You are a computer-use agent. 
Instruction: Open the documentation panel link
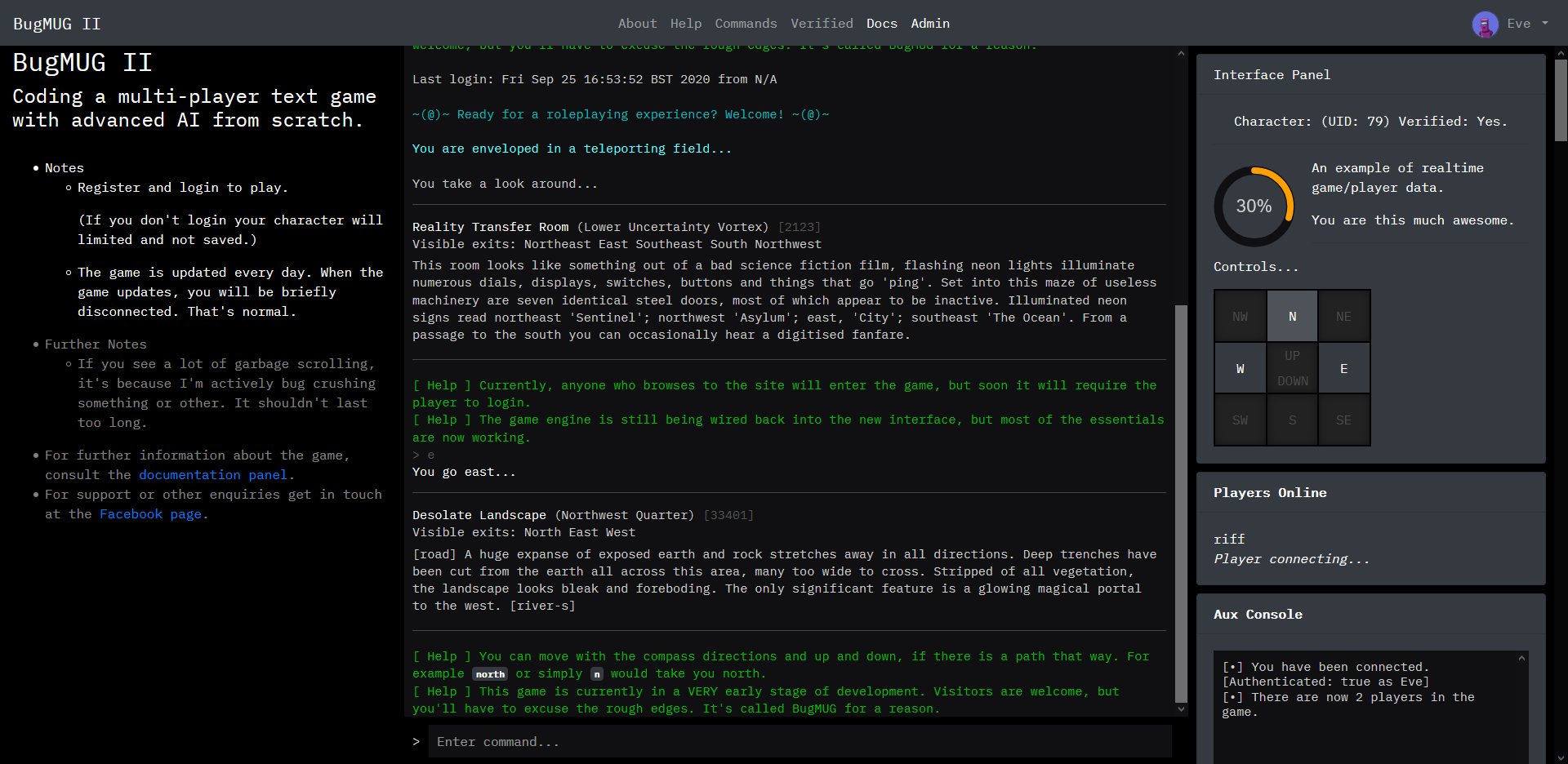212,475
